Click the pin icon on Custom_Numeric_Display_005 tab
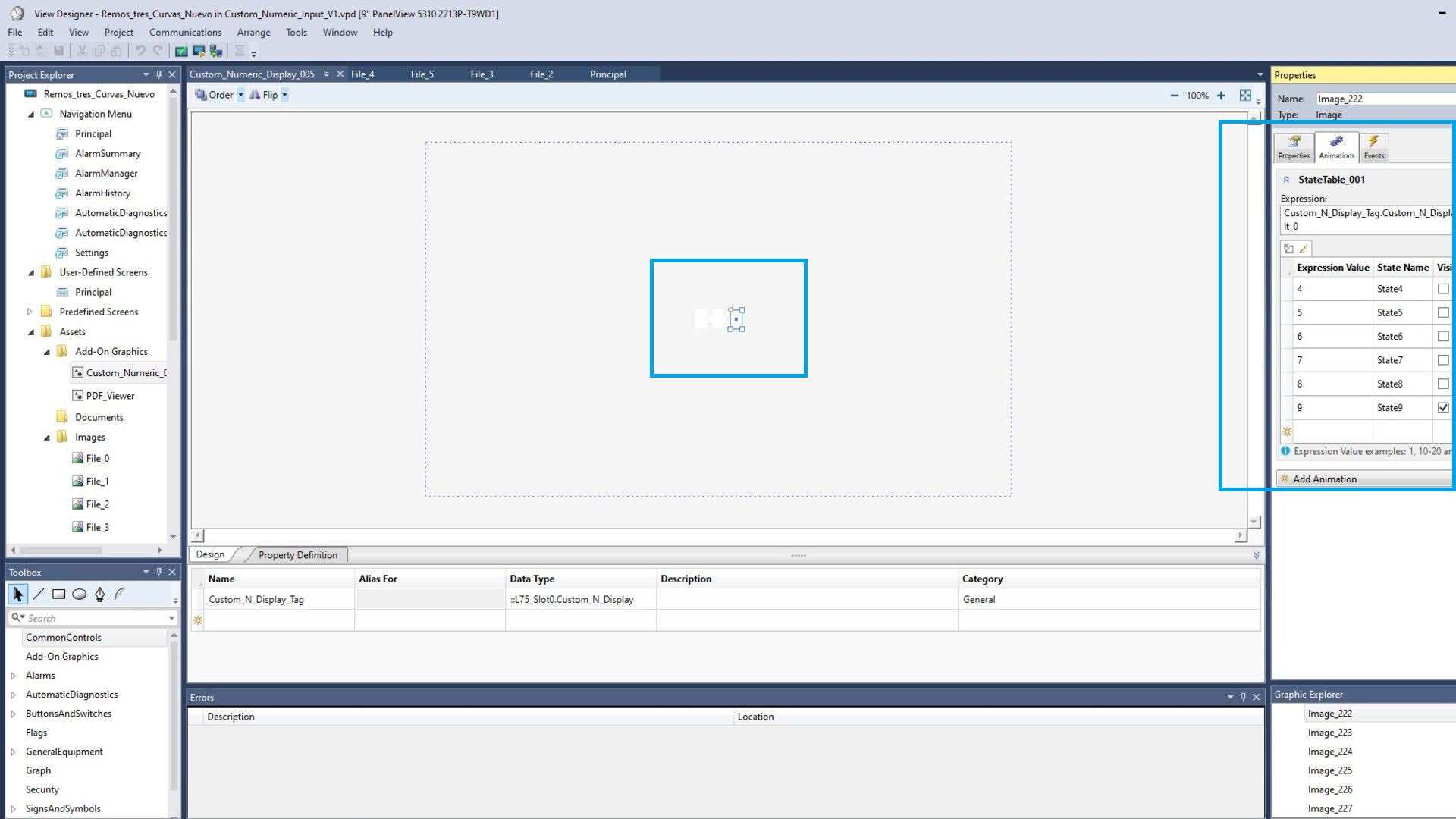Image resolution: width=1456 pixels, height=819 pixels. [325, 74]
